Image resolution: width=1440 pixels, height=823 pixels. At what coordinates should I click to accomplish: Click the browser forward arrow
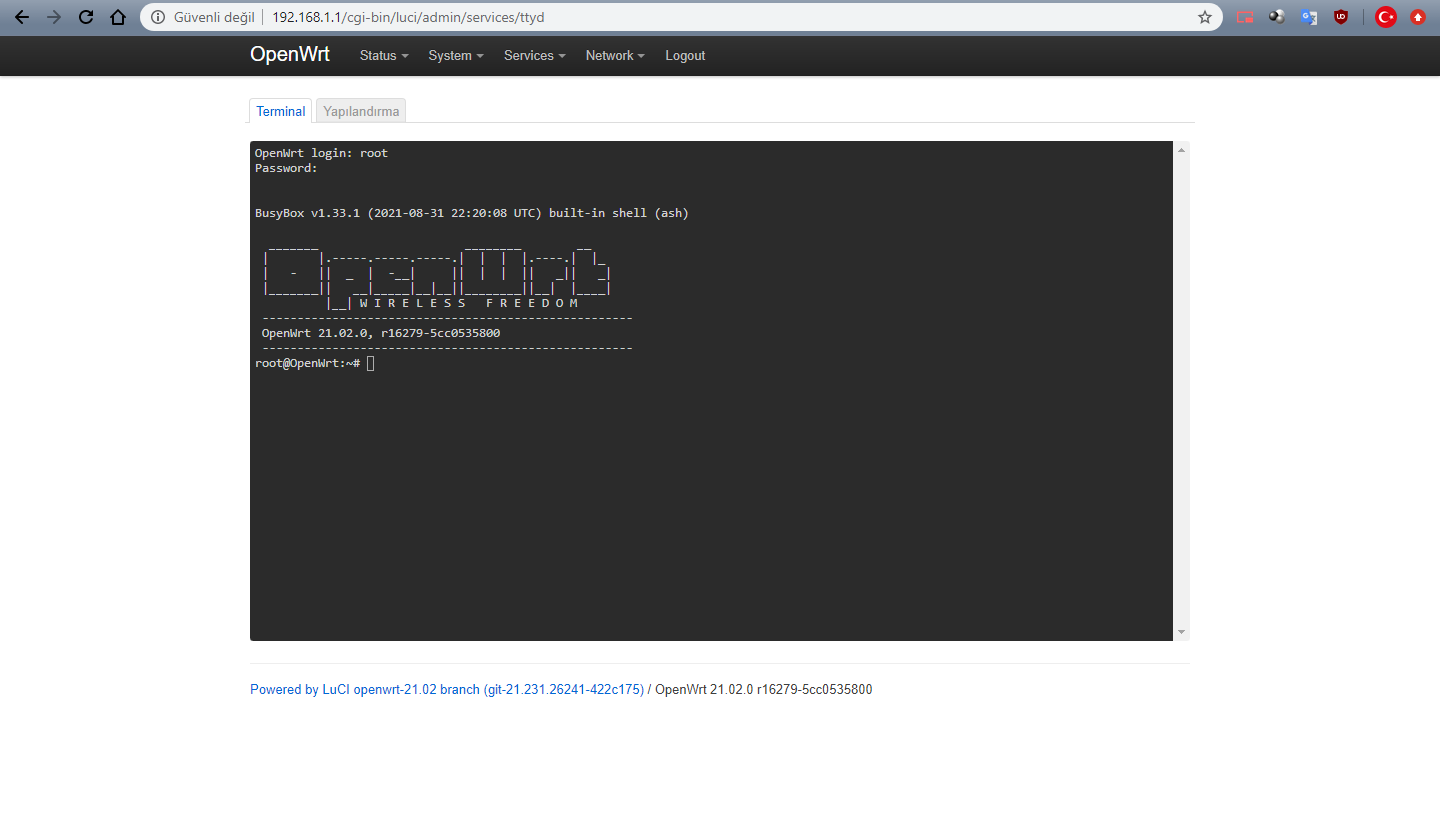click(x=54, y=17)
